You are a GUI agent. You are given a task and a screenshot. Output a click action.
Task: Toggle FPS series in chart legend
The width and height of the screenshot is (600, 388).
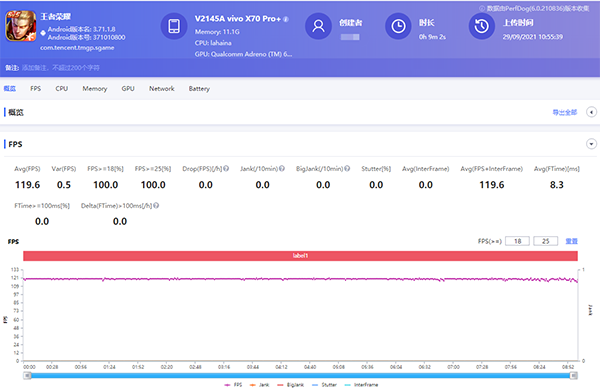233,385
